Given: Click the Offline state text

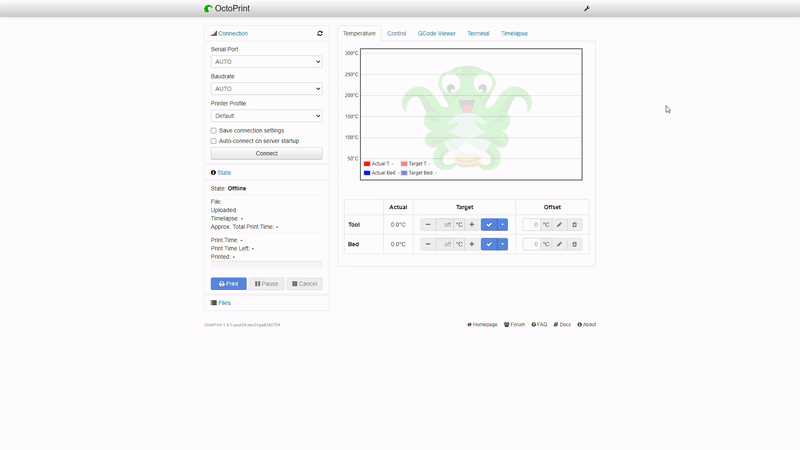Looking at the screenshot, I should point(237,188).
